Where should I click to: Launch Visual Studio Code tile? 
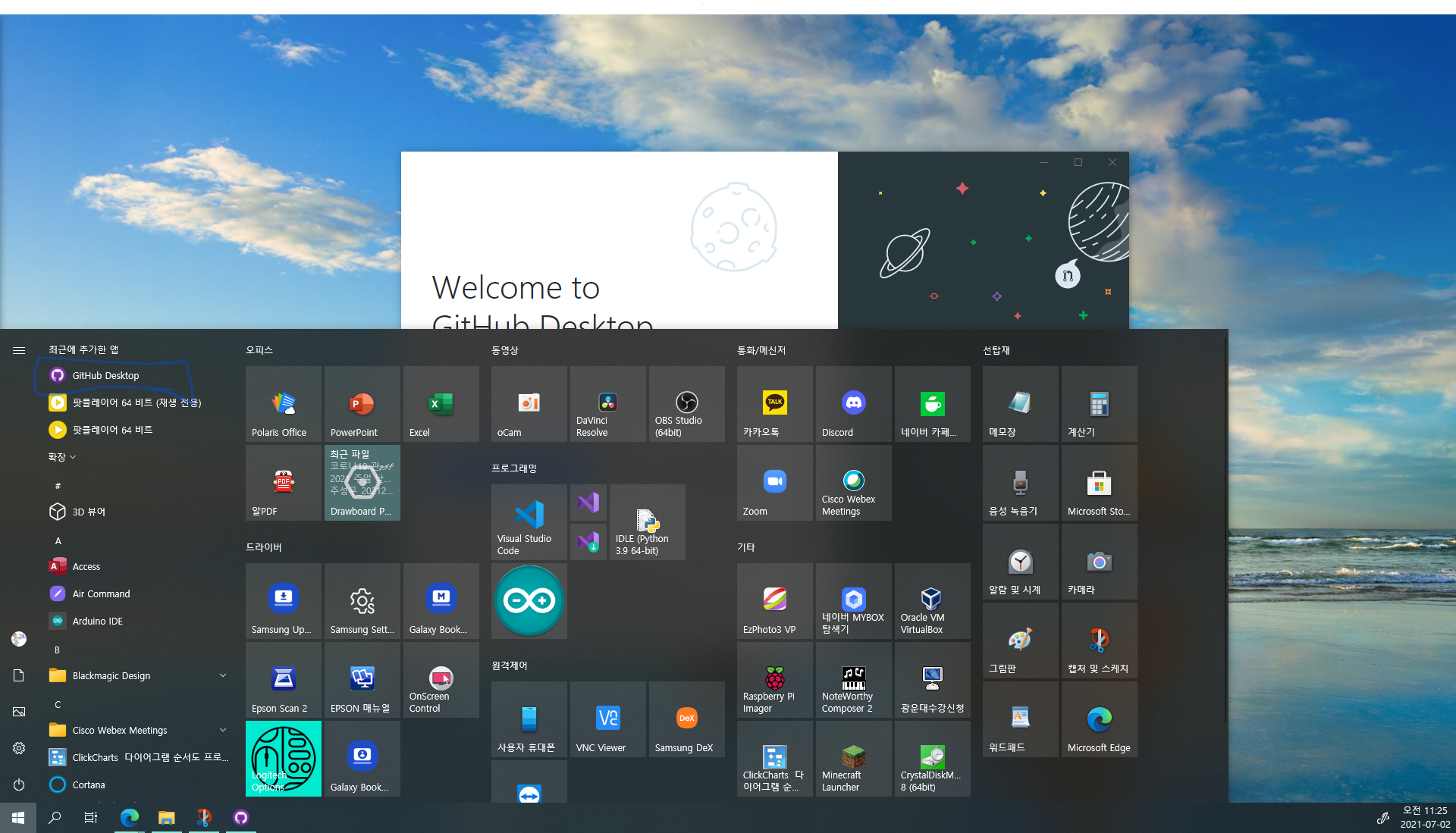tap(529, 522)
